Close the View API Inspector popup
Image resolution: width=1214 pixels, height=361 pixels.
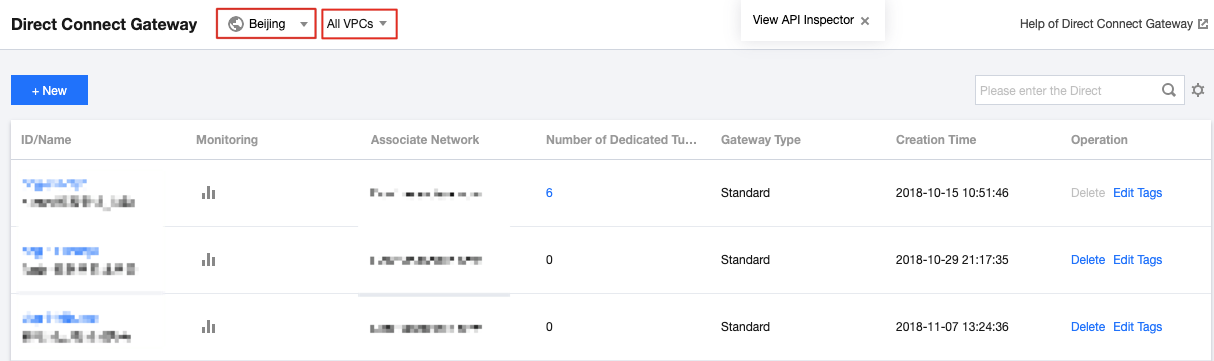click(865, 20)
